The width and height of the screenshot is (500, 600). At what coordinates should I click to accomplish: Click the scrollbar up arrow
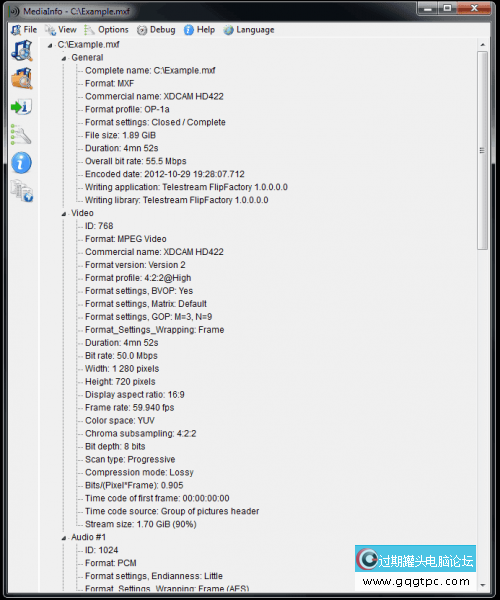(482, 45)
